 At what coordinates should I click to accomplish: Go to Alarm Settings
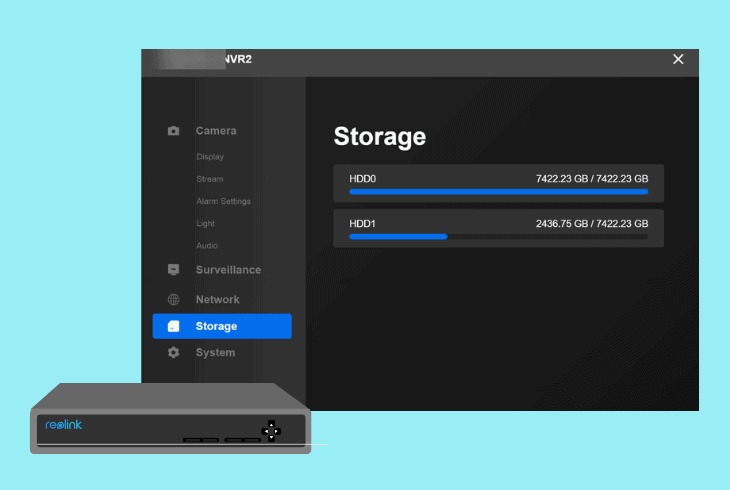(x=223, y=201)
